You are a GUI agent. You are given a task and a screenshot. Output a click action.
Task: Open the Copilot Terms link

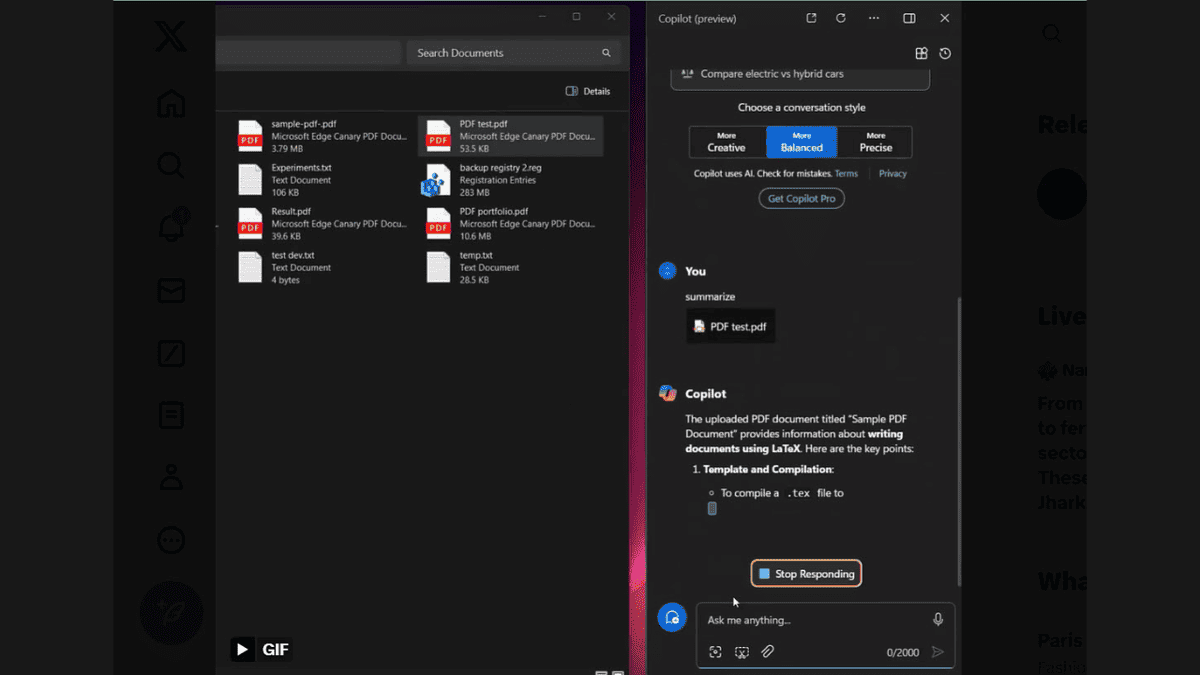(846, 174)
